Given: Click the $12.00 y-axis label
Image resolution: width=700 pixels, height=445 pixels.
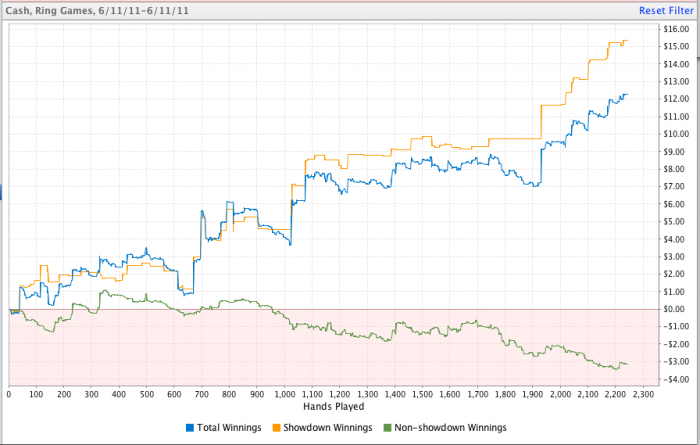Looking at the screenshot, I should pos(676,99).
